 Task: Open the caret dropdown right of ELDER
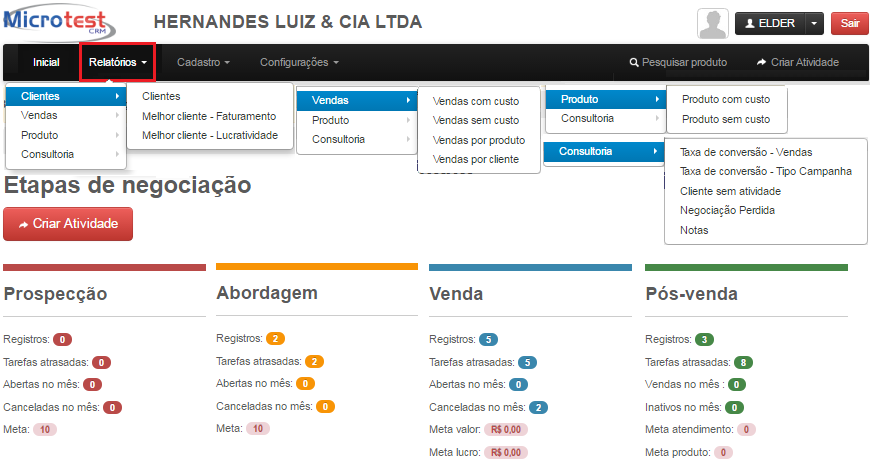coord(814,23)
